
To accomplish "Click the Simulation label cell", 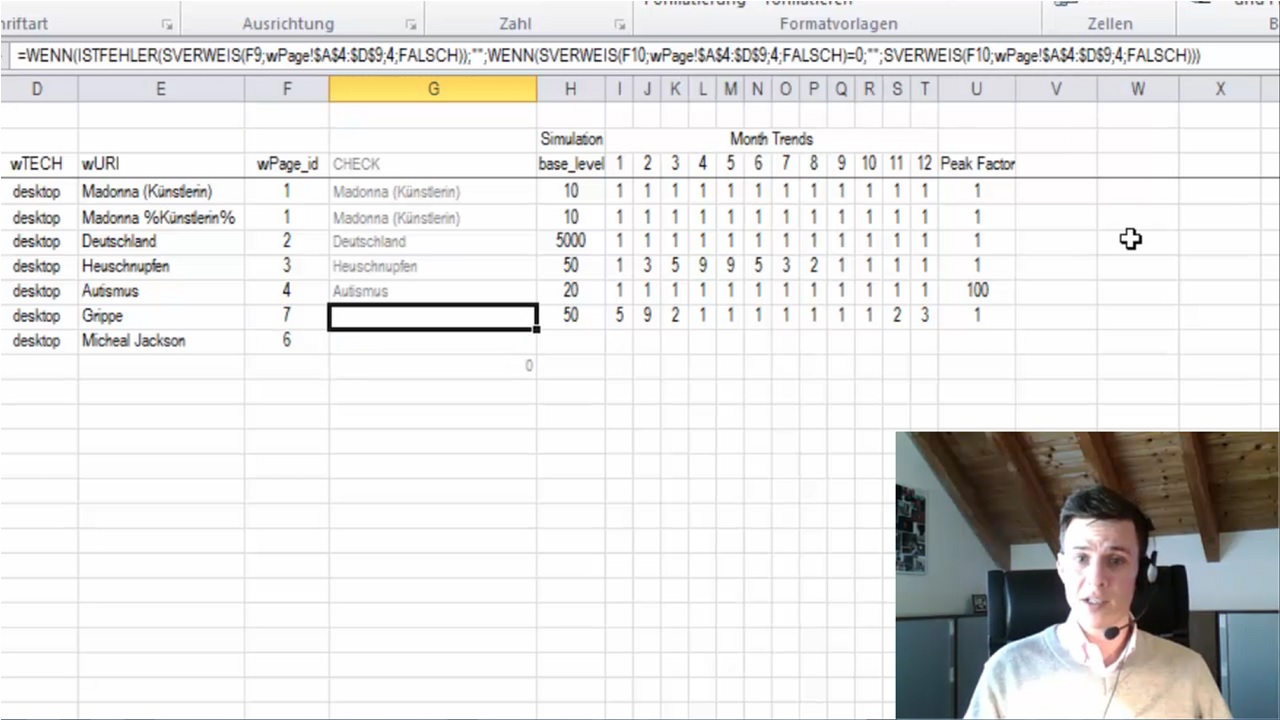I will pyautogui.click(x=571, y=139).
